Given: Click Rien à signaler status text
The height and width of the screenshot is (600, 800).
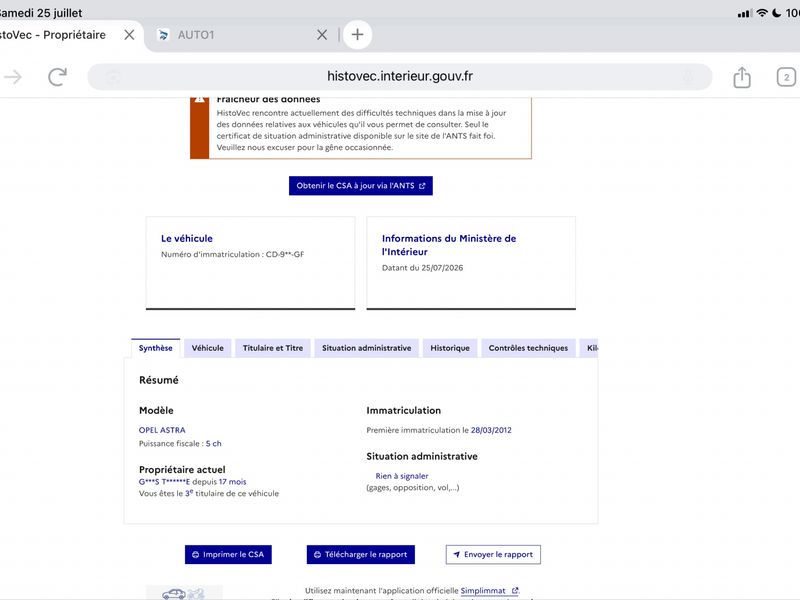Looking at the screenshot, I should 402,476.
